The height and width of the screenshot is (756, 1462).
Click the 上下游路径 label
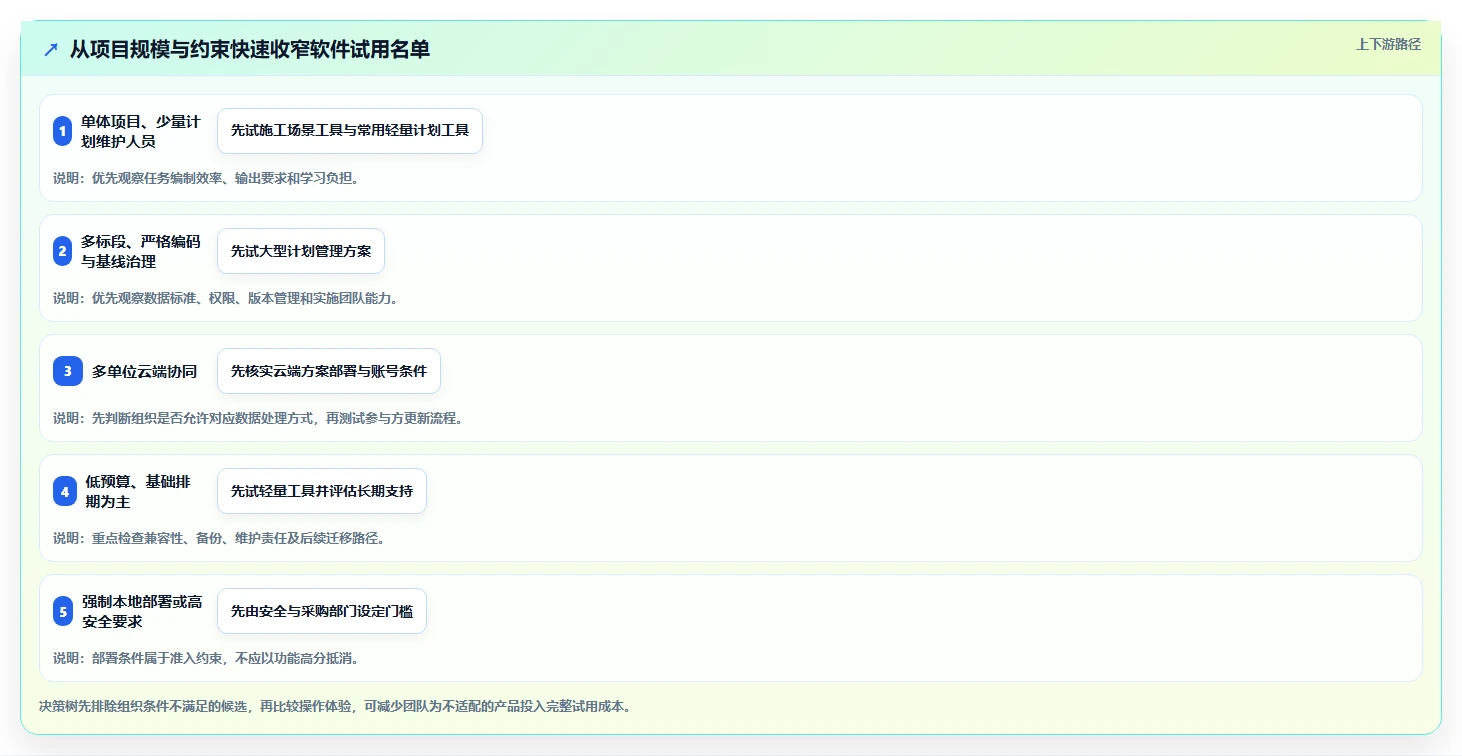pos(1388,44)
